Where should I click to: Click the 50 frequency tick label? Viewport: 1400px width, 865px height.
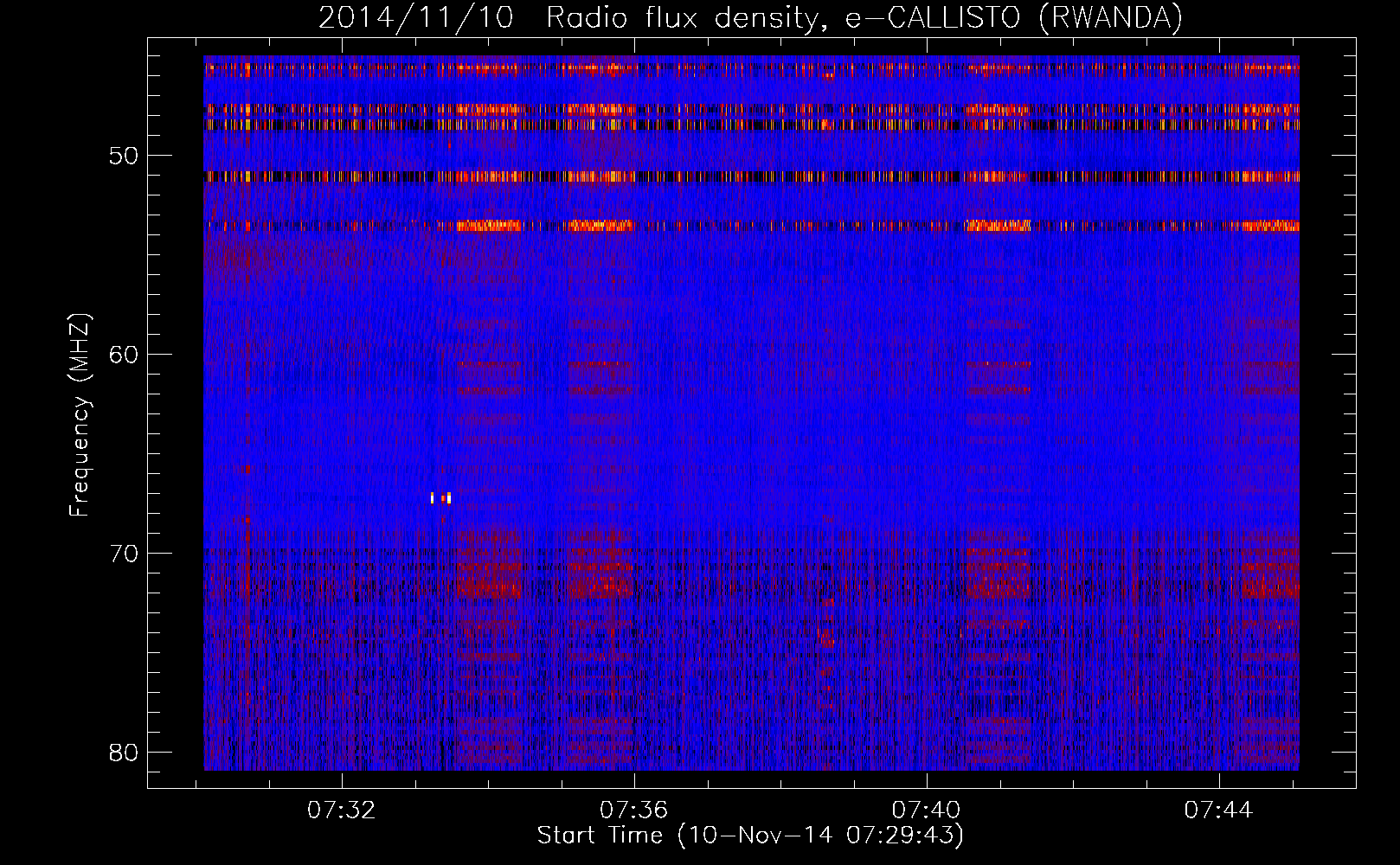[x=124, y=156]
